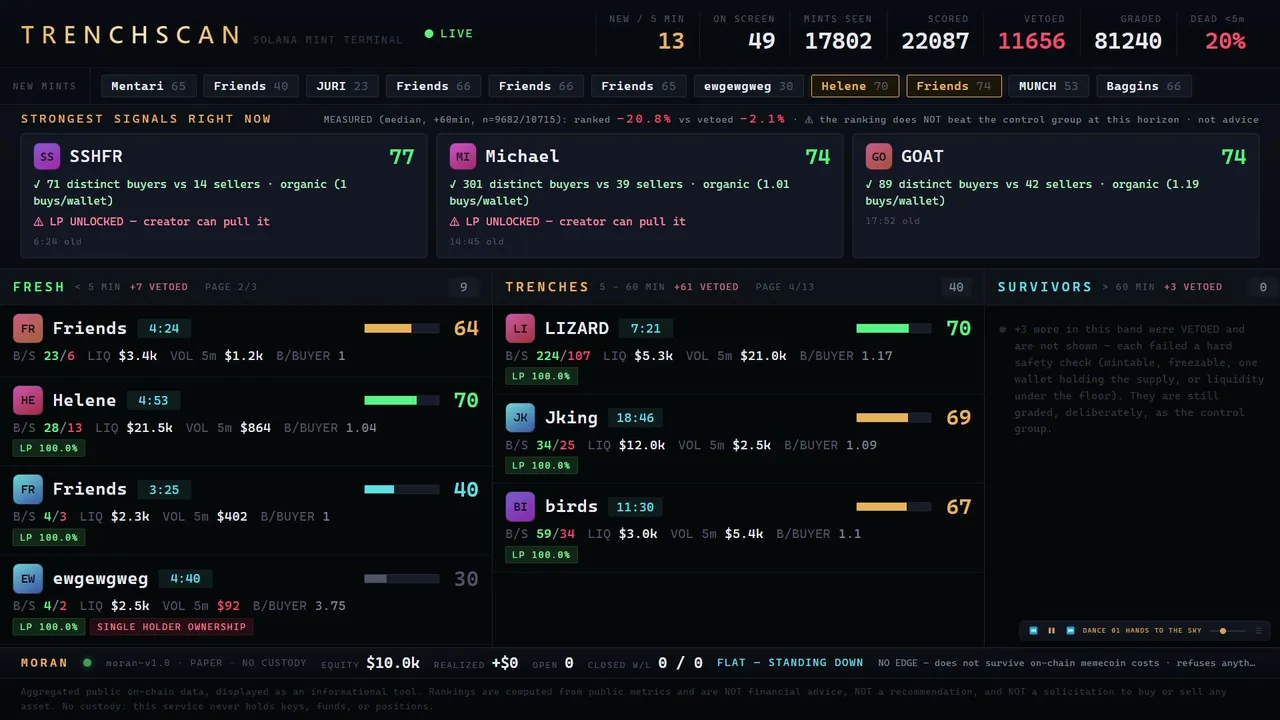
Task: Click the ewgewgweg score value 30
Action: [x=466, y=579]
